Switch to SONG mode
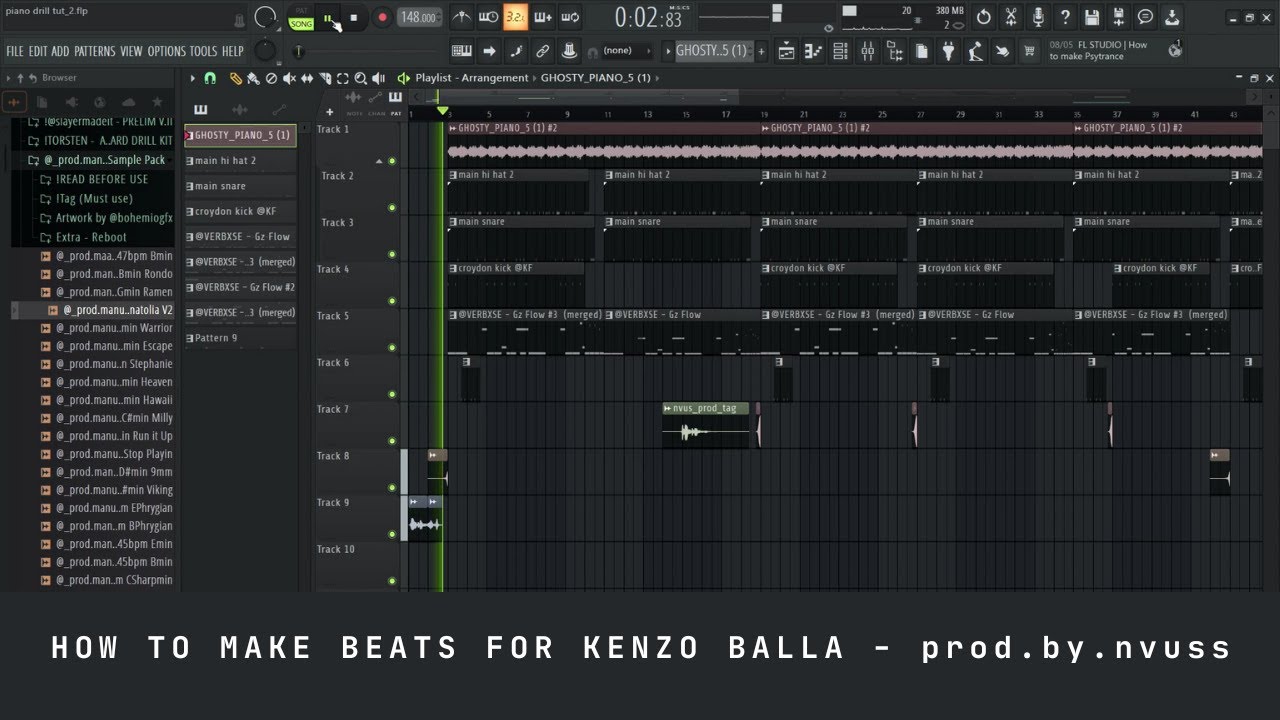 (x=301, y=23)
